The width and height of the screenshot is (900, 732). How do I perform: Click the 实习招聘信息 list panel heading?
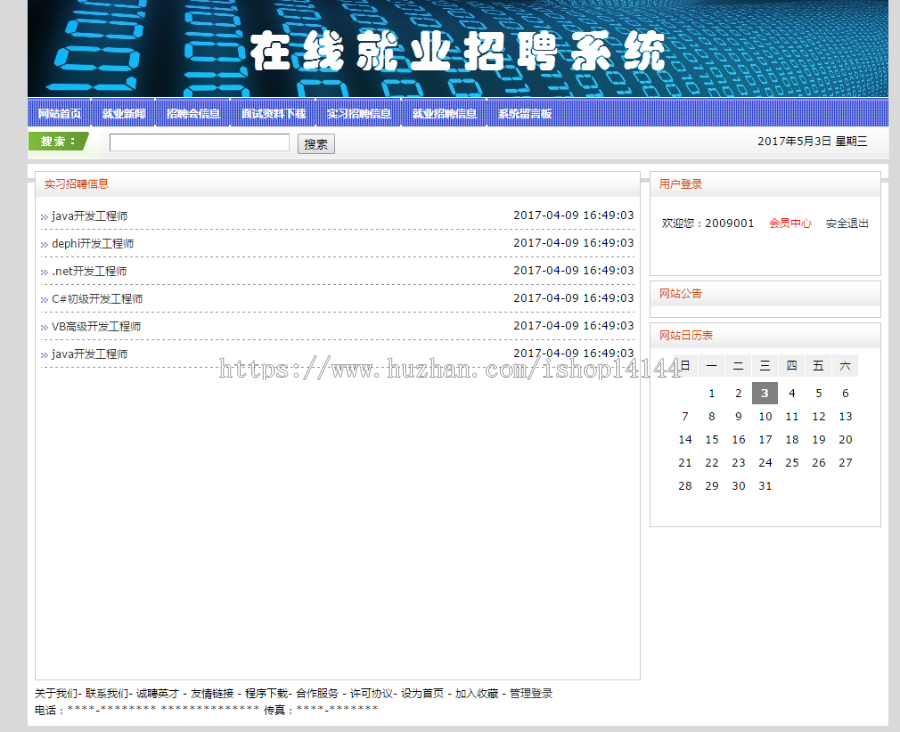coord(338,184)
